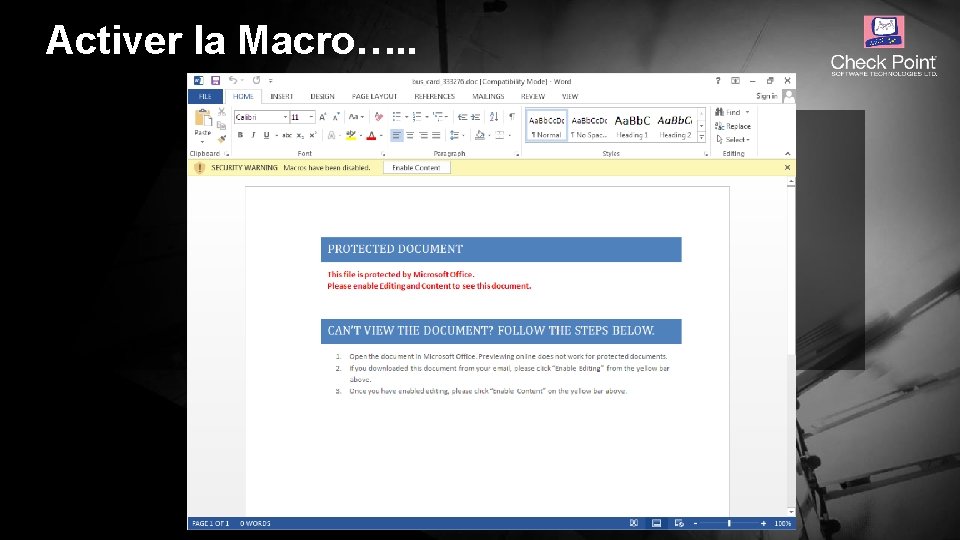Activate the Format Painter brush
Screen dimensions: 960x540
click(222, 138)
